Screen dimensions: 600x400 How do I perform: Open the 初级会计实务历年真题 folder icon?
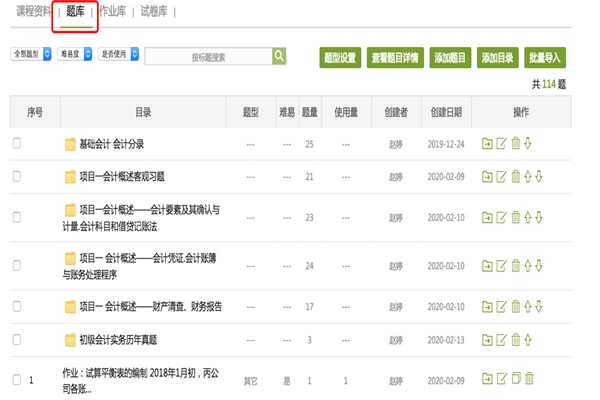[70, 340]
